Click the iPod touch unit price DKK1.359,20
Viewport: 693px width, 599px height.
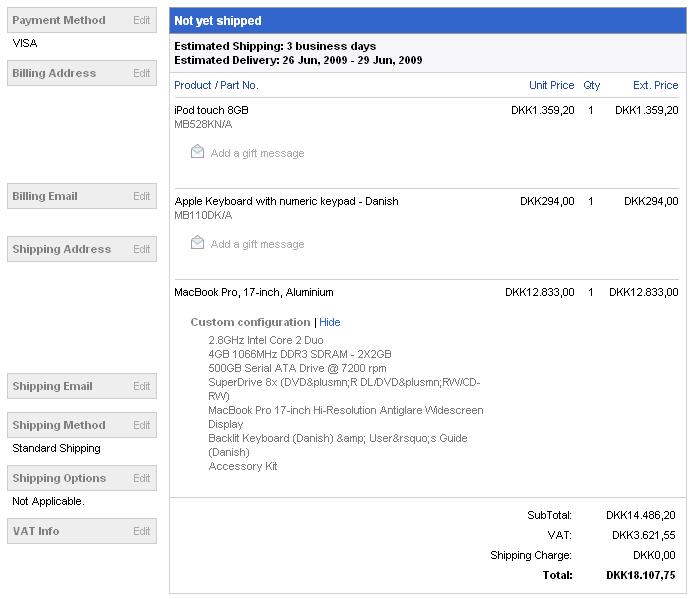pos(543,110)
